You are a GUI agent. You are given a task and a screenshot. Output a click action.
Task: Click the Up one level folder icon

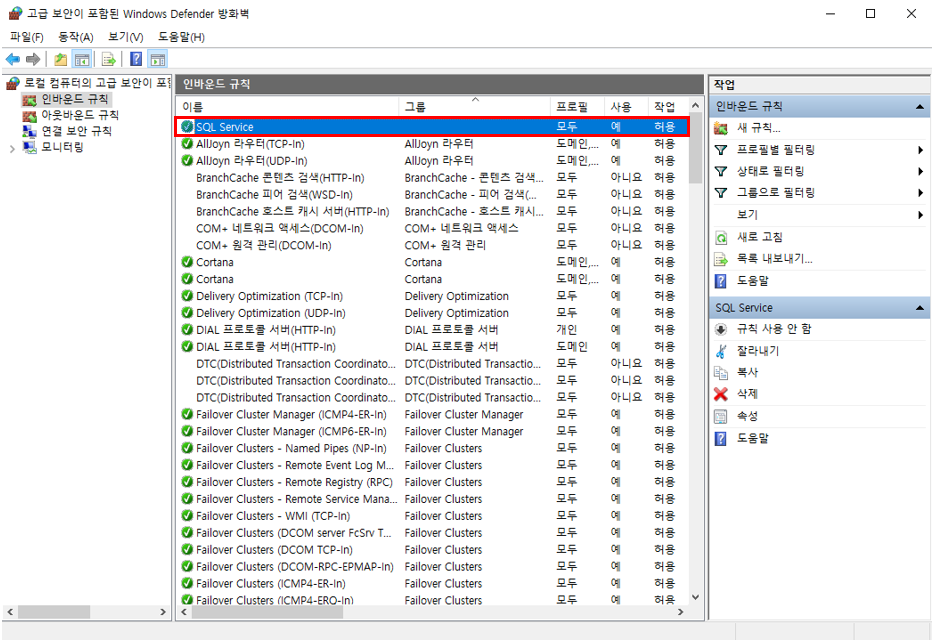tap(60, 59)
